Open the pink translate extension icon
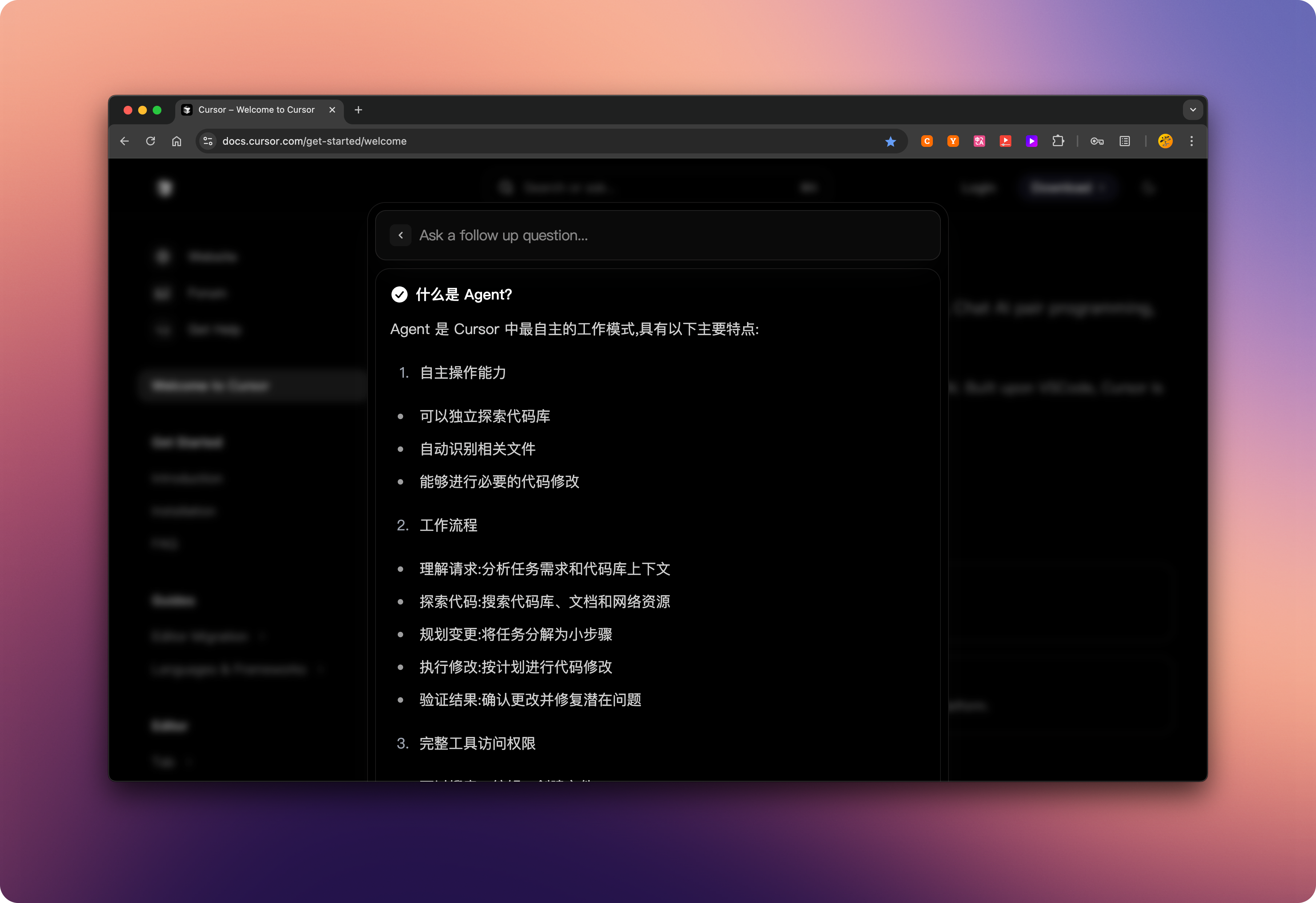Screen dimensions: 1316x903 [x=979, y=141]
